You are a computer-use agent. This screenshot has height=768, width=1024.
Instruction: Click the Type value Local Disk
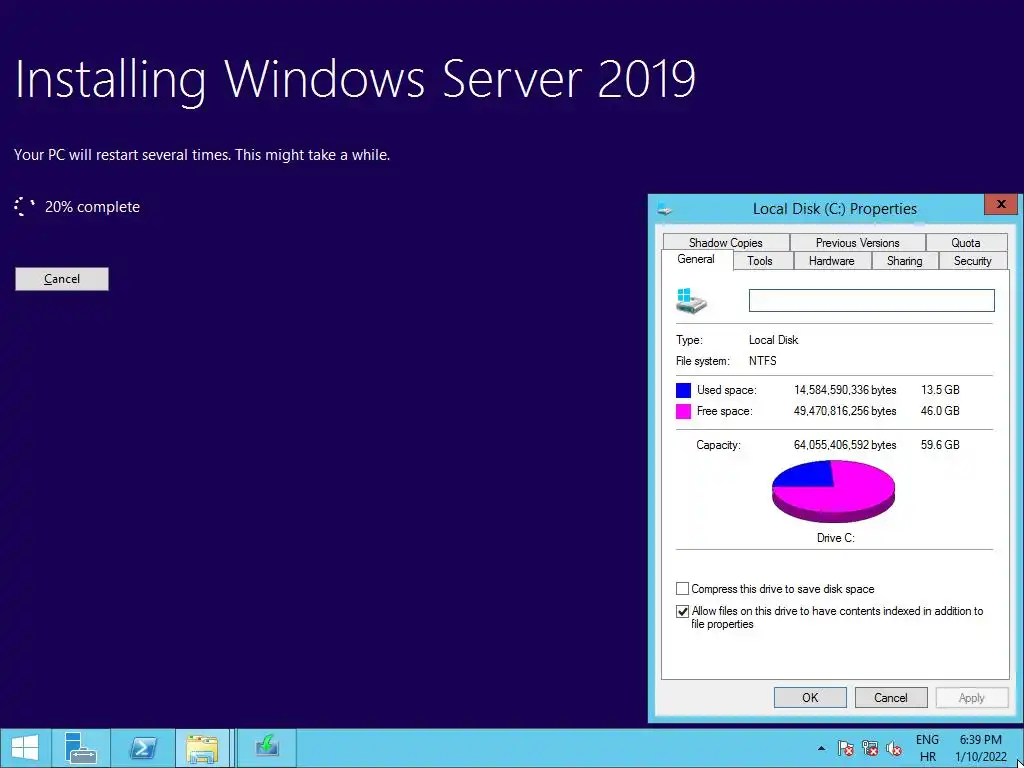tap(773, 340)
